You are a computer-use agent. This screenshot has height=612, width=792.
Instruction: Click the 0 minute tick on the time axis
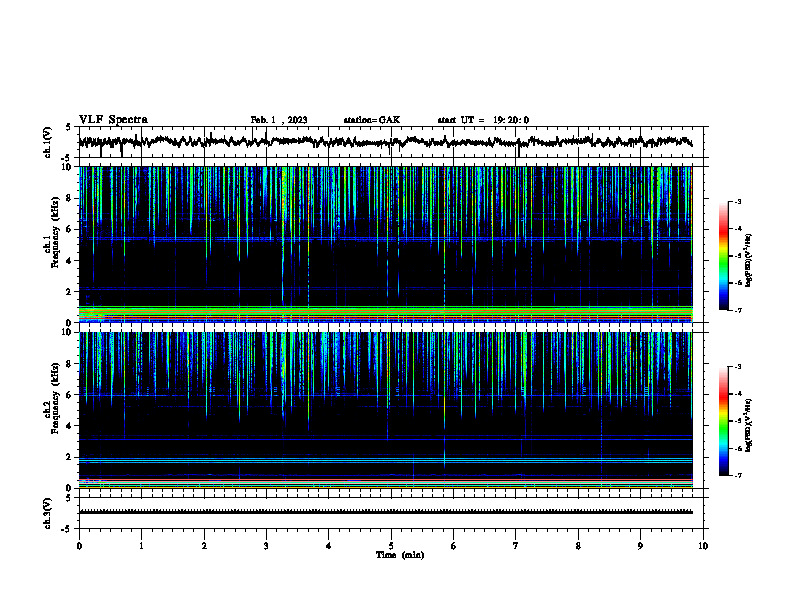(79, 546)
